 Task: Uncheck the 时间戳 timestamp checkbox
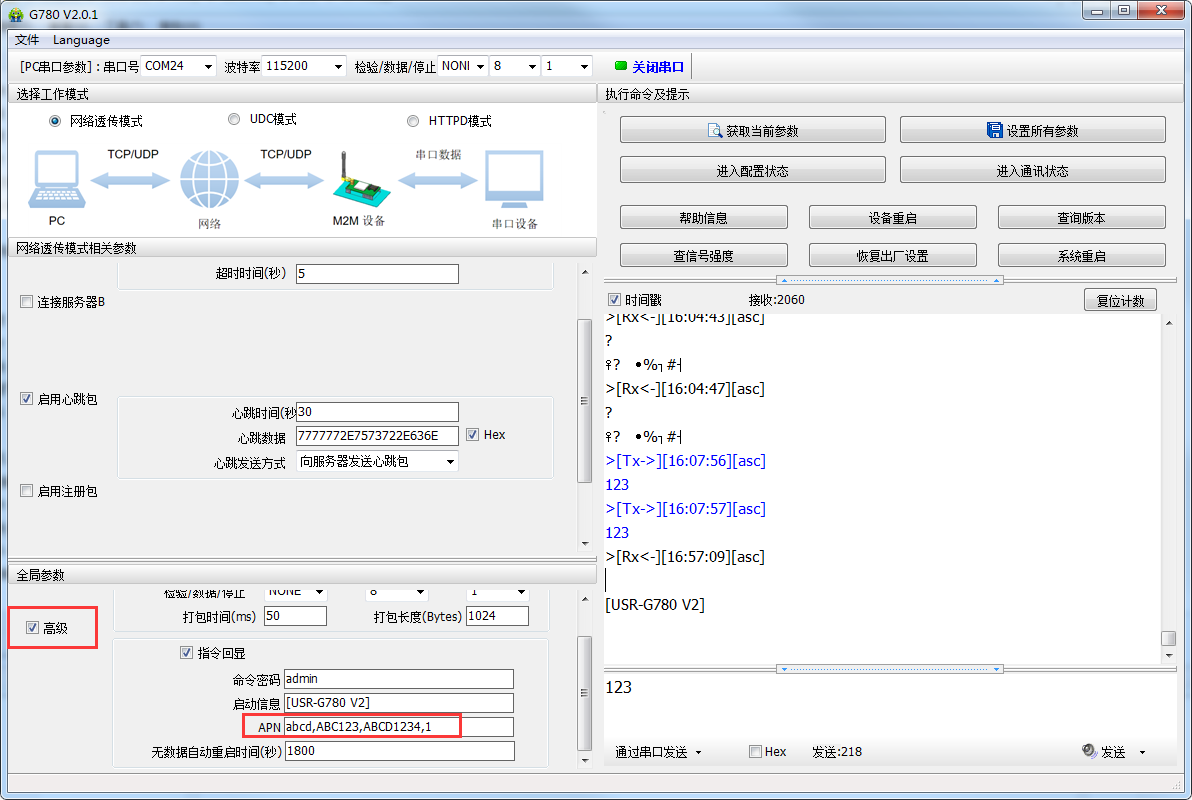coord(615,300)
